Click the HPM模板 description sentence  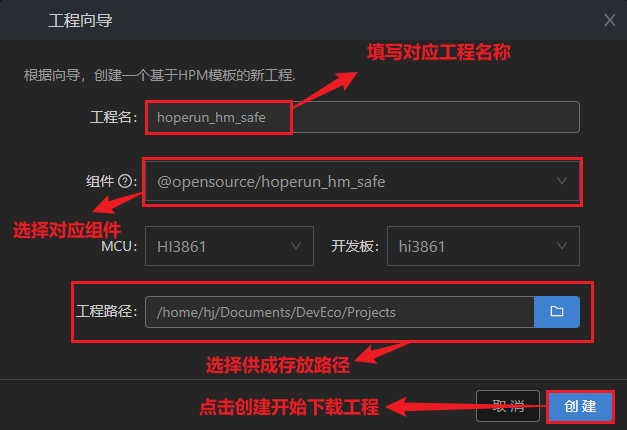coord(160,75)
